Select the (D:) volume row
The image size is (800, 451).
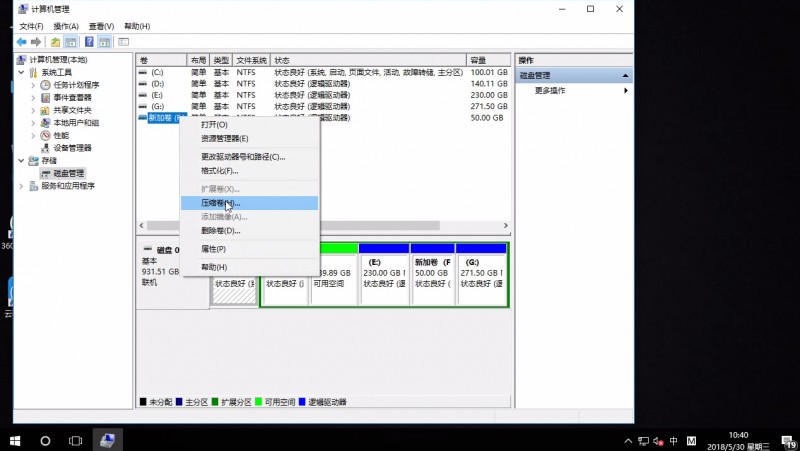tap(323, 84)
